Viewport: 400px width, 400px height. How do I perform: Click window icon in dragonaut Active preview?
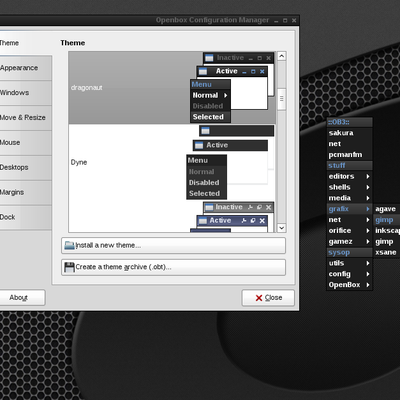[x=203, y=71]
